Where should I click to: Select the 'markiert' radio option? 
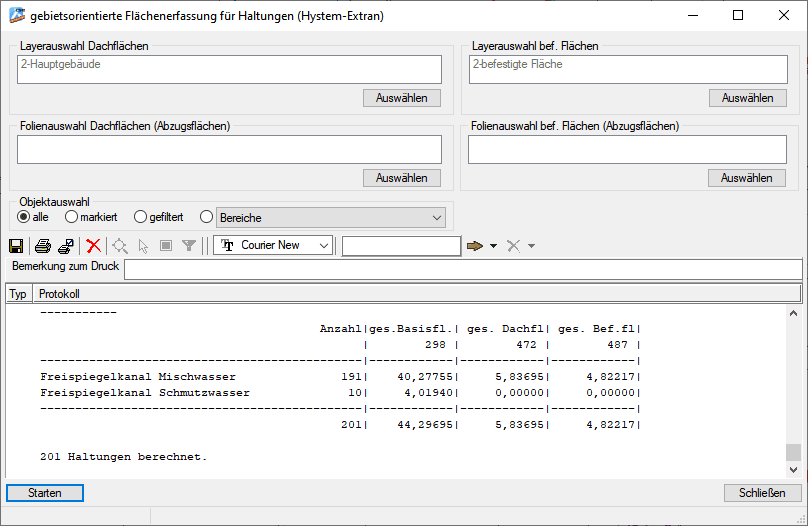72,217
